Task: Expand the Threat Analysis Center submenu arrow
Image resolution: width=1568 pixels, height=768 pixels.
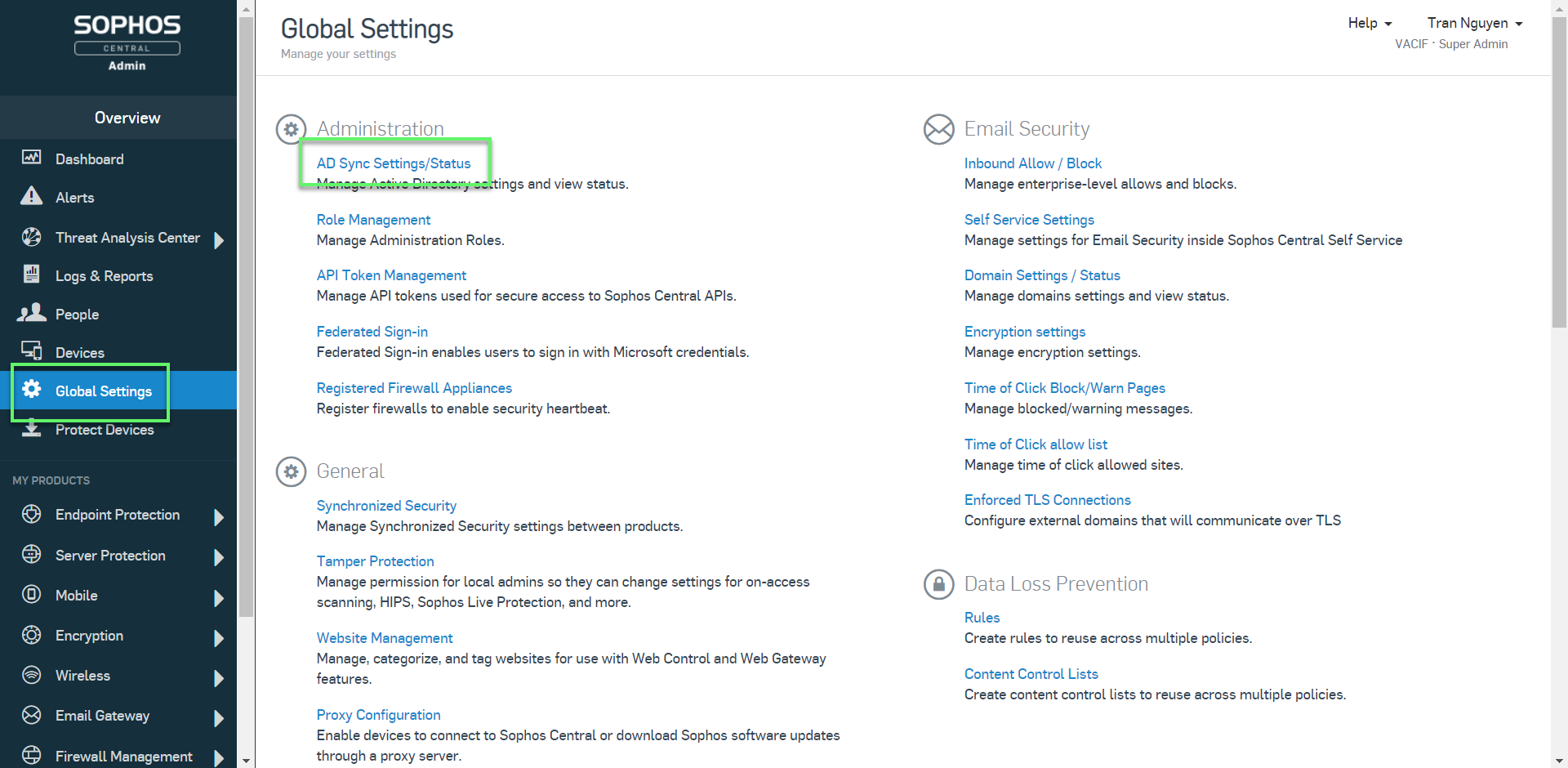Action: click(x=219, y=239)
